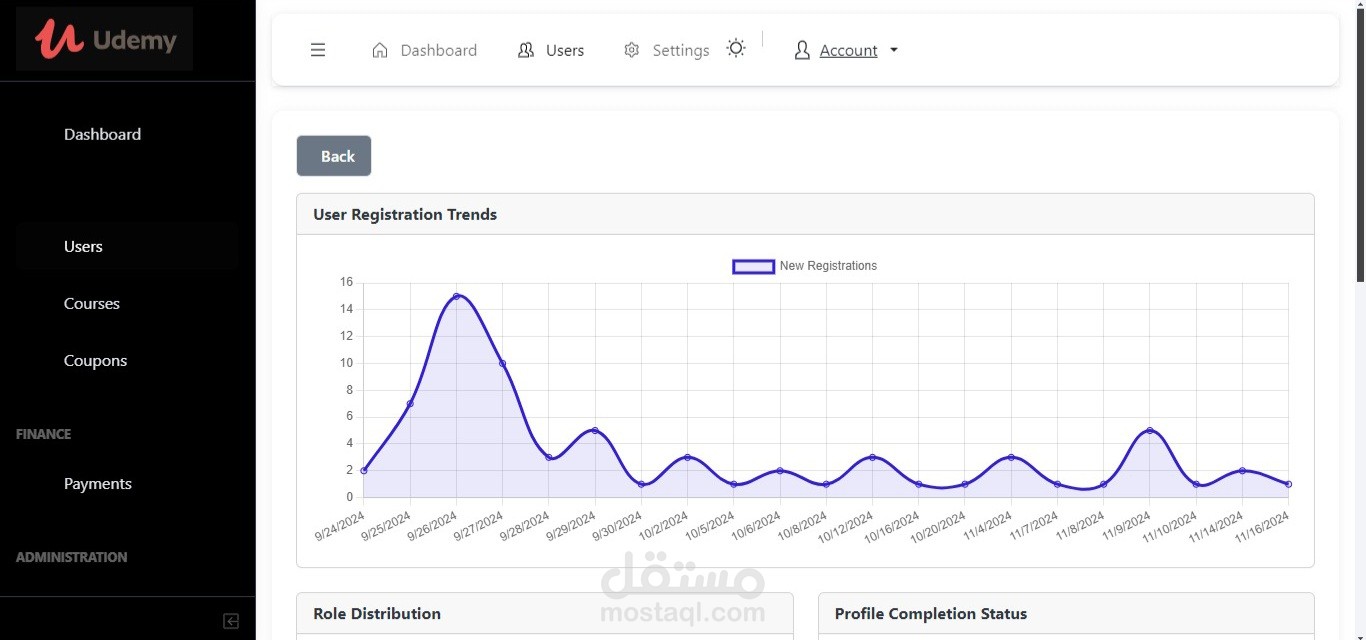Toggle New Registrations legend series
This screenshot has width=1366, height=640.
pos(754,266)
